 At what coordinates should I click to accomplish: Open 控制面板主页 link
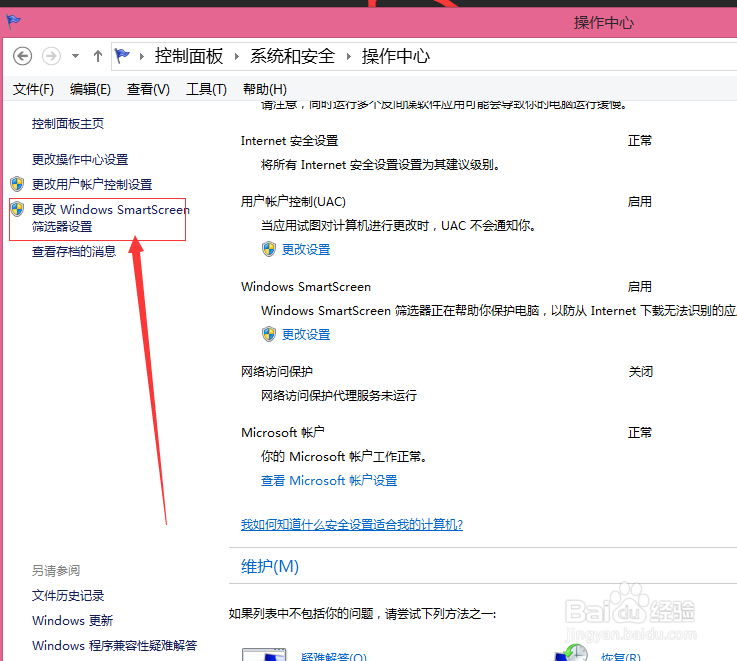click(68, 124)
